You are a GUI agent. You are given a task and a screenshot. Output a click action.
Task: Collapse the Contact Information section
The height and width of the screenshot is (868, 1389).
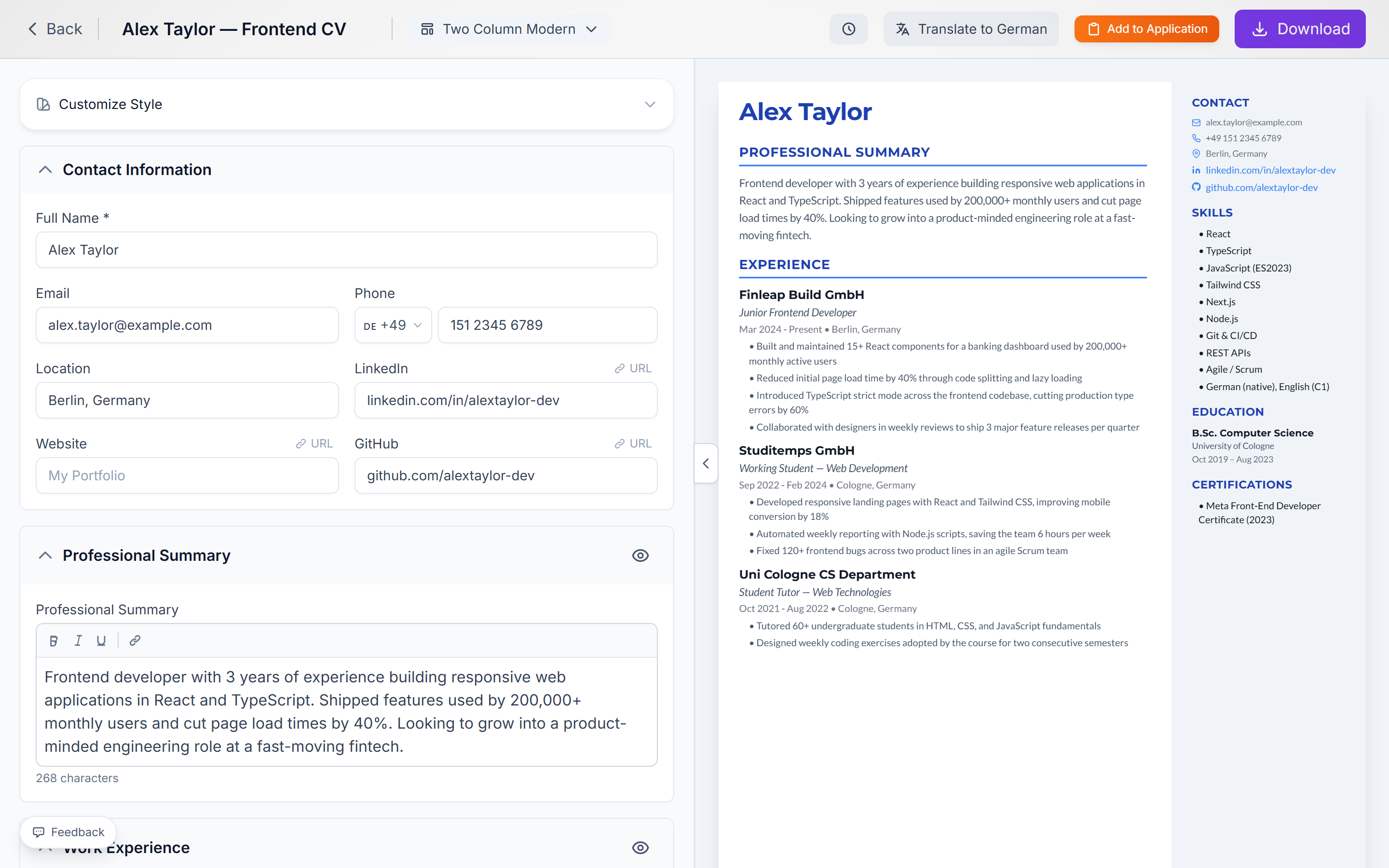coord(45,170)
